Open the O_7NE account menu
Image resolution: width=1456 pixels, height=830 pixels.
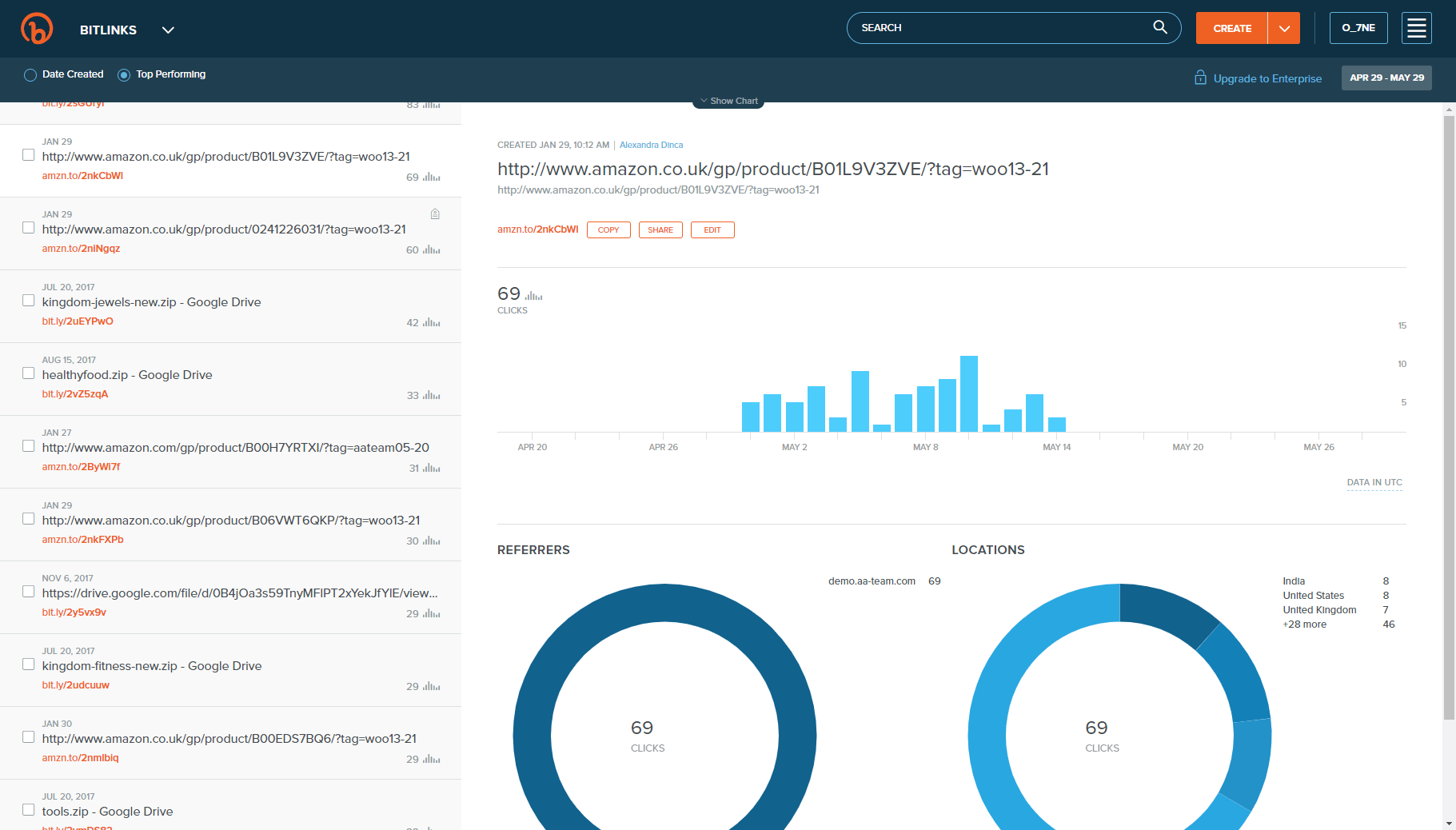[x=1358, y=28]
